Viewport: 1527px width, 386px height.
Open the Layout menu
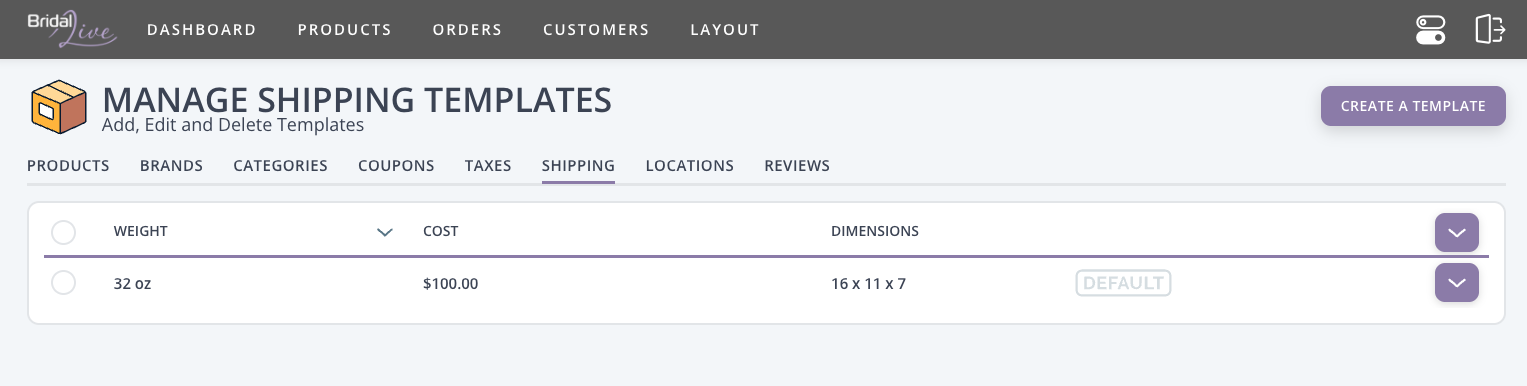coord(725,30)
